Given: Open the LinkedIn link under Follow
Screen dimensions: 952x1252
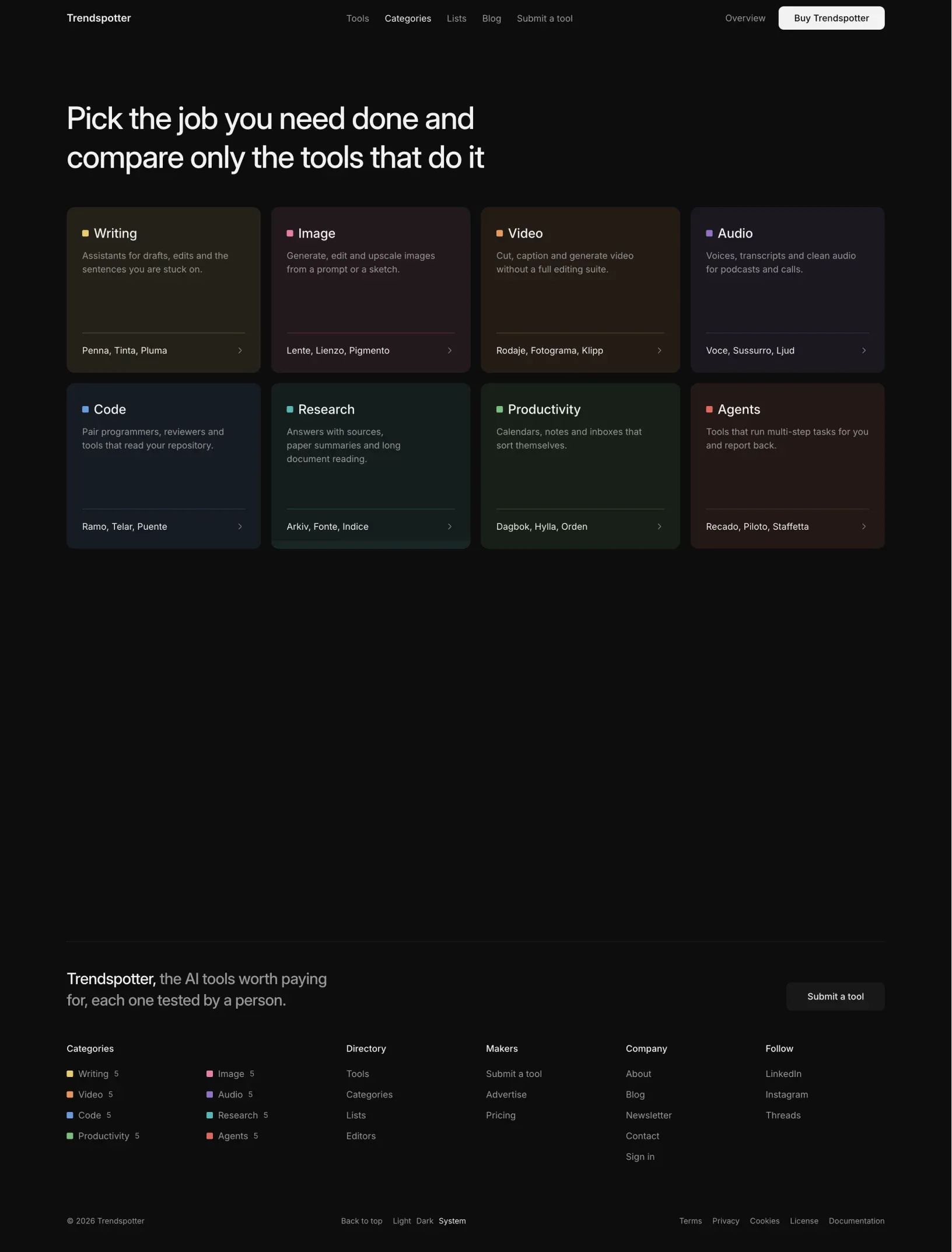Looking at the screenshot, I should coord(783,1074).
